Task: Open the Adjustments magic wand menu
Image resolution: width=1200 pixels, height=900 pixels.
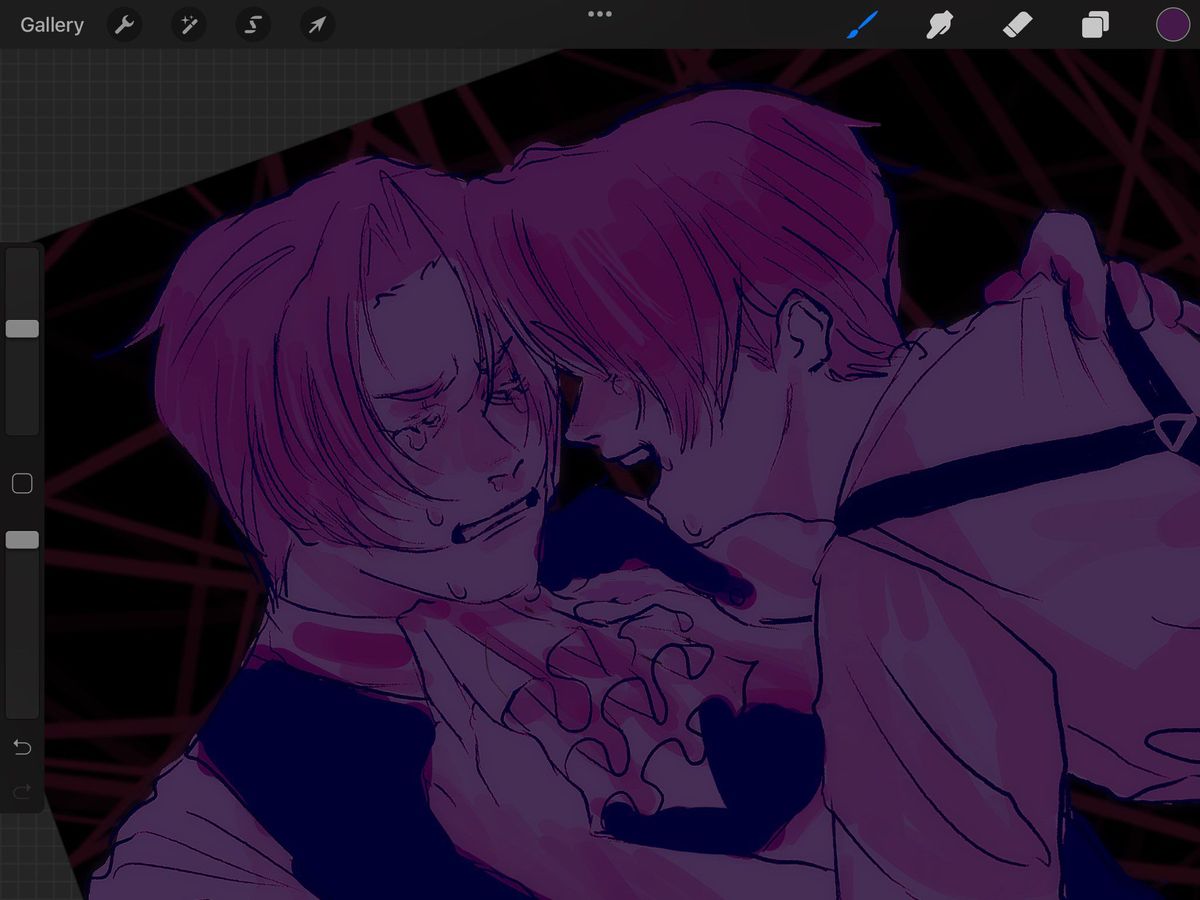Action: [x=188, y=25]
